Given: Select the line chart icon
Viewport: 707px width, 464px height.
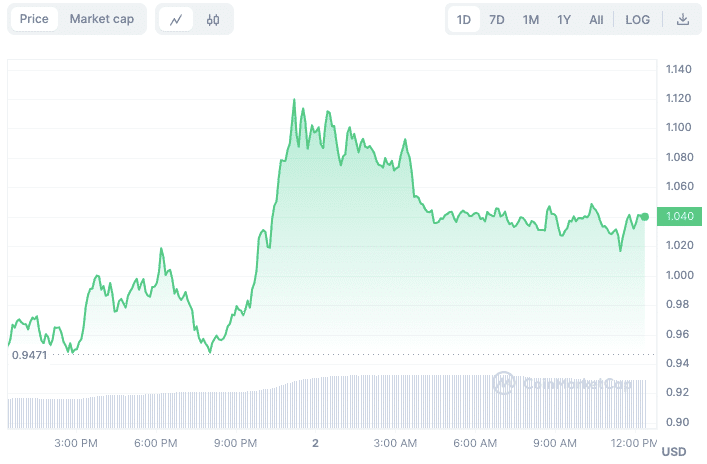Looking at the screenshot, I should tap(176, 19).
